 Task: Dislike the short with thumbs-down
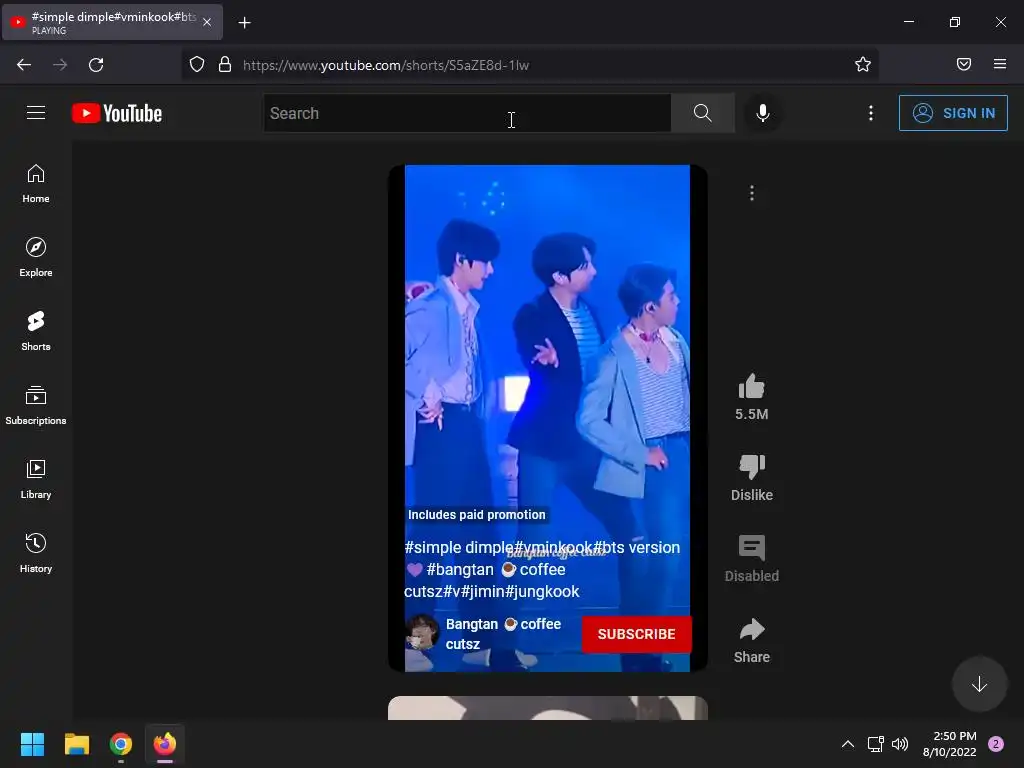click(752, 467)
